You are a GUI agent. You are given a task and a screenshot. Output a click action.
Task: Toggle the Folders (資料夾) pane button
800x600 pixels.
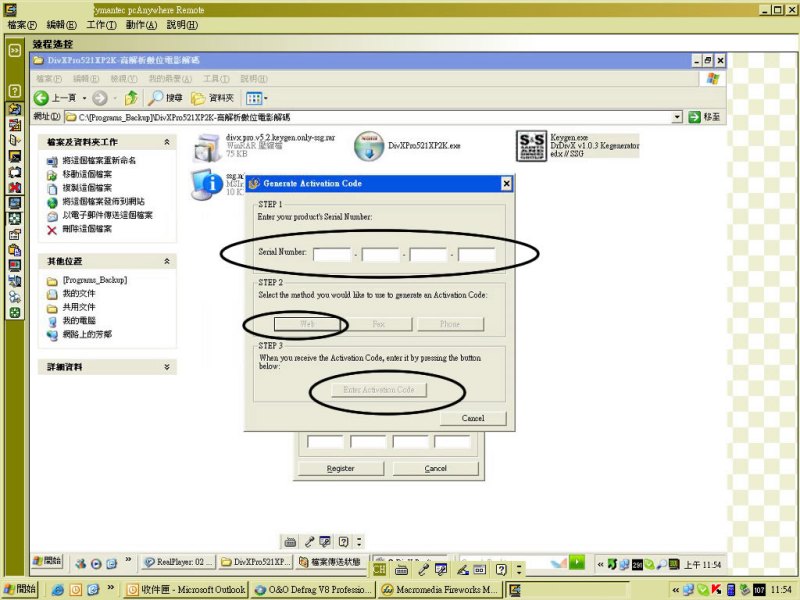point(212,97)
